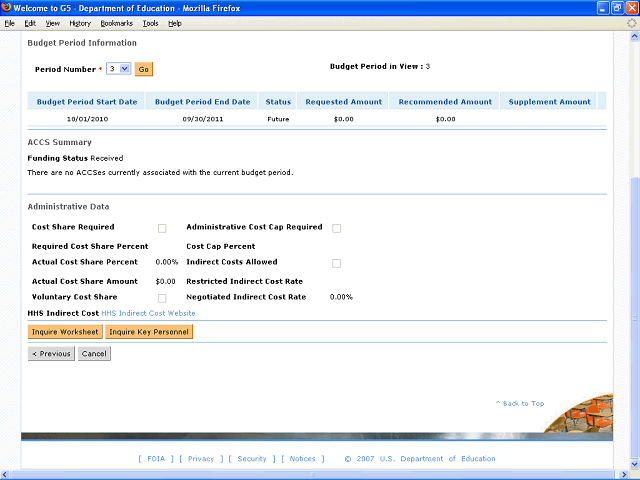This screenshot has height=480, width=640.
Task: Restore down the Firefox window
Action: coord(618,8)
